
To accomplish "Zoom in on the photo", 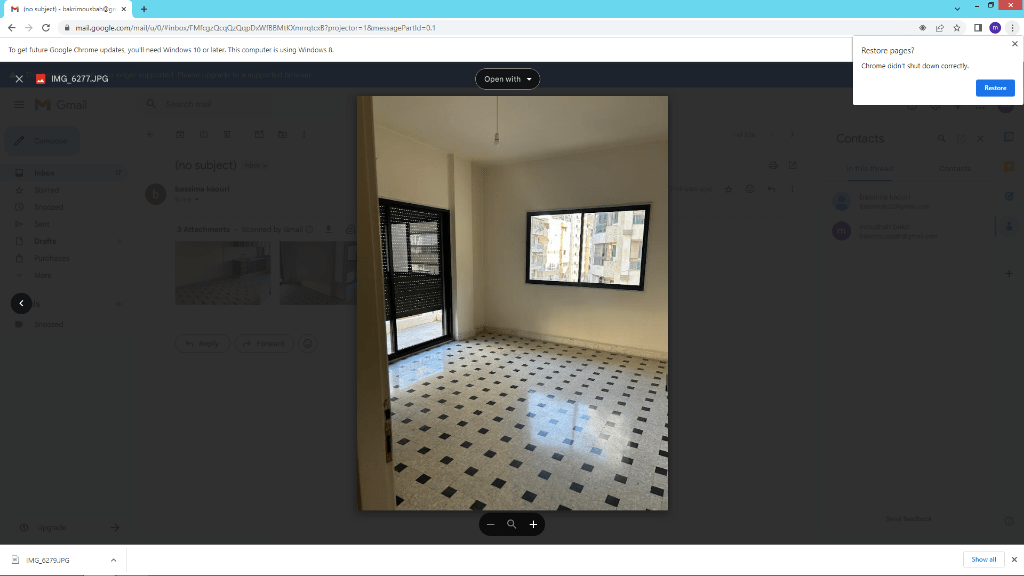I will pos(533,524).
